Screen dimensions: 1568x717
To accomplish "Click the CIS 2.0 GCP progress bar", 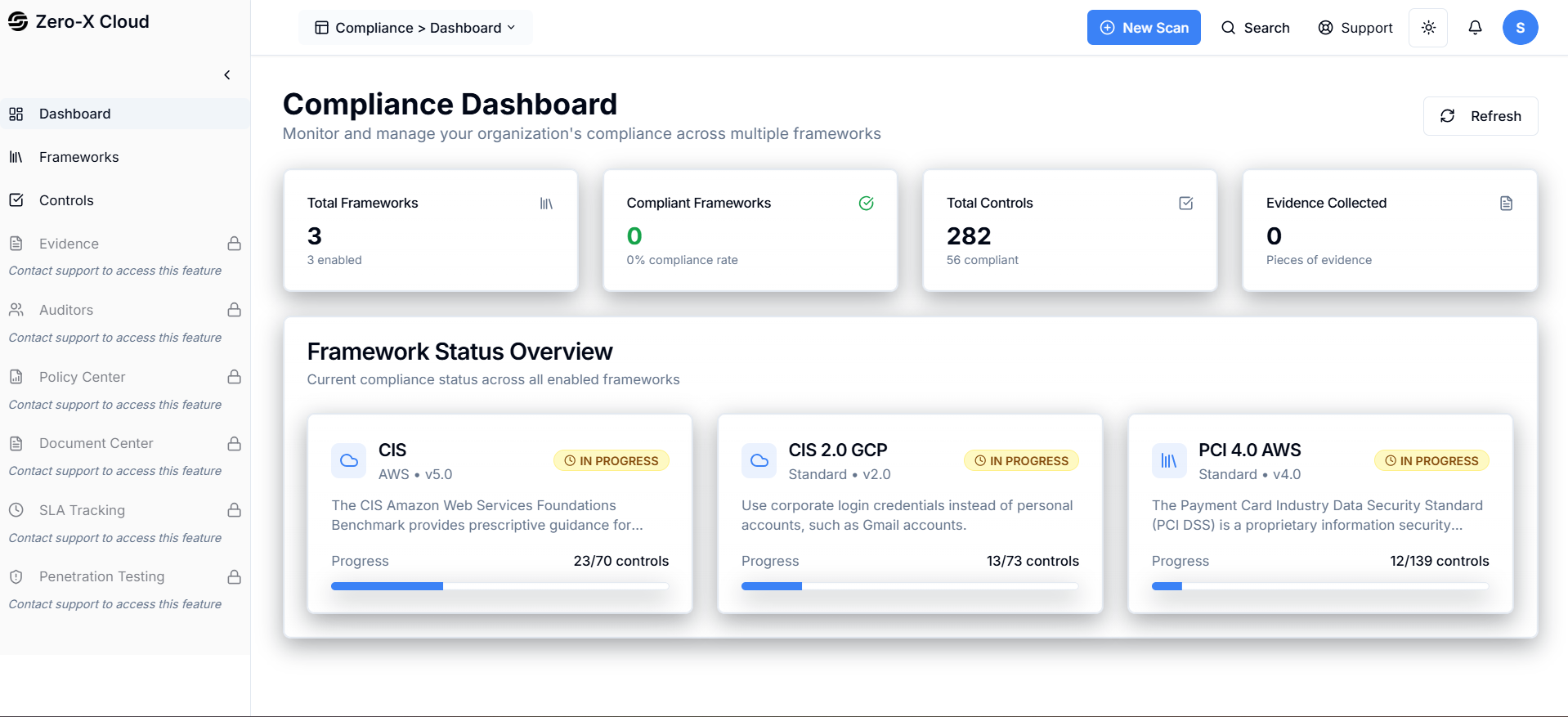I will 910,586.
